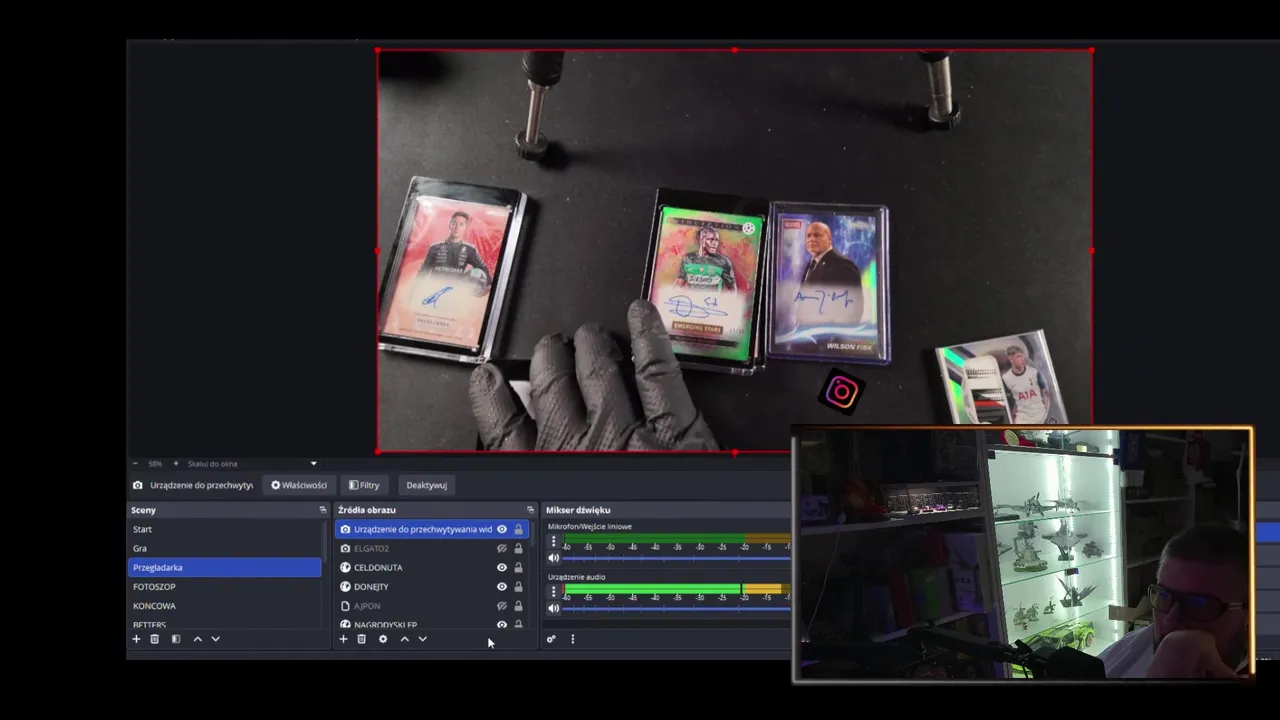The width and height of the screenshot is (1280, 720).
Task: Show the AJPON source
Action: [502, 606]
